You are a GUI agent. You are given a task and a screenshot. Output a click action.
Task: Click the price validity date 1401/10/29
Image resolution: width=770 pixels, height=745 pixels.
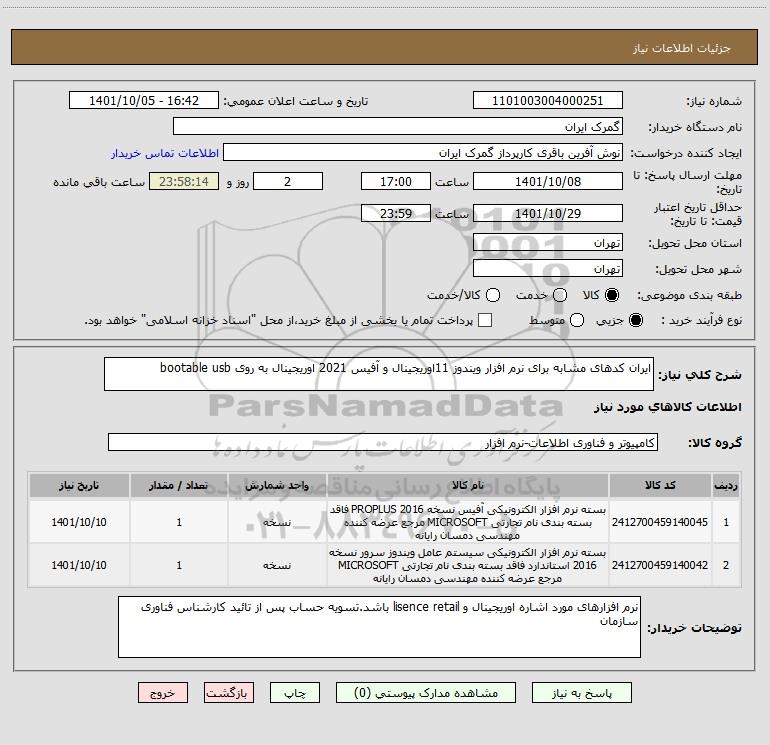(548, 213)
